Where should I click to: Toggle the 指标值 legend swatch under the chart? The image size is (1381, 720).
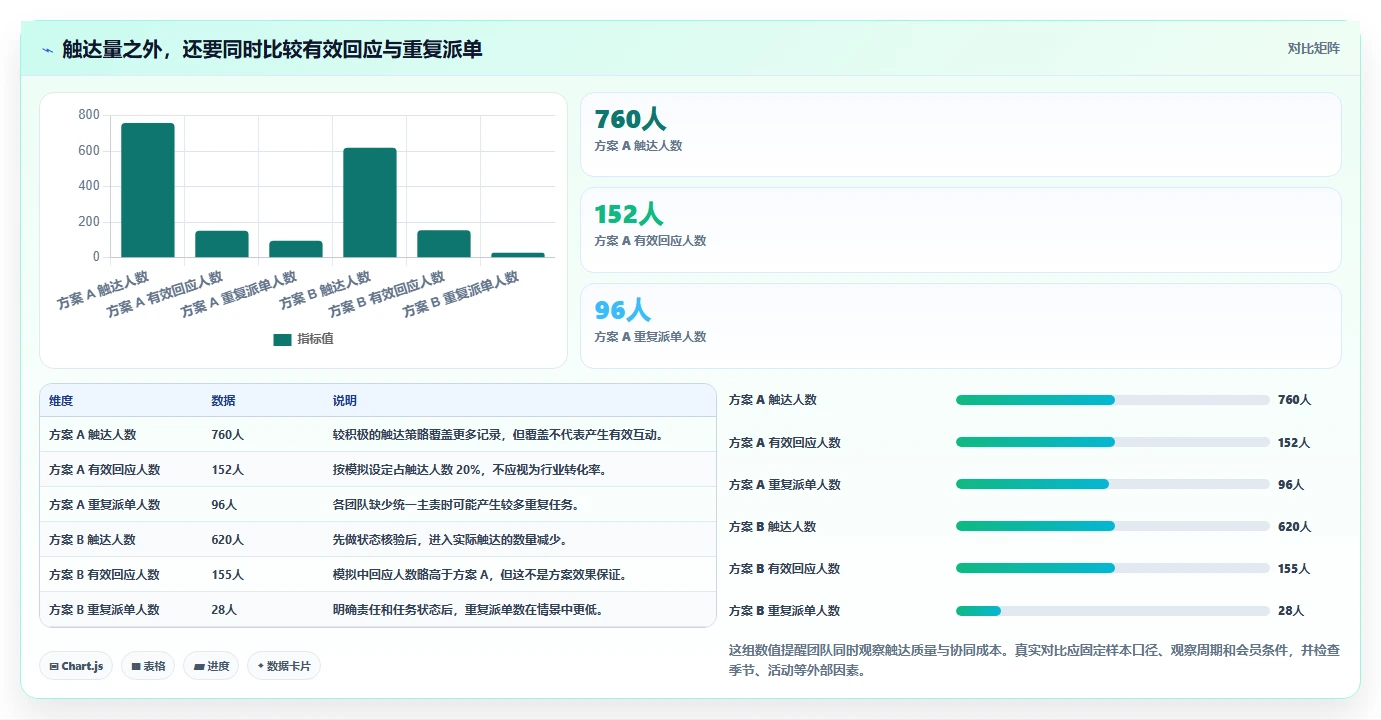pos(282,340)
